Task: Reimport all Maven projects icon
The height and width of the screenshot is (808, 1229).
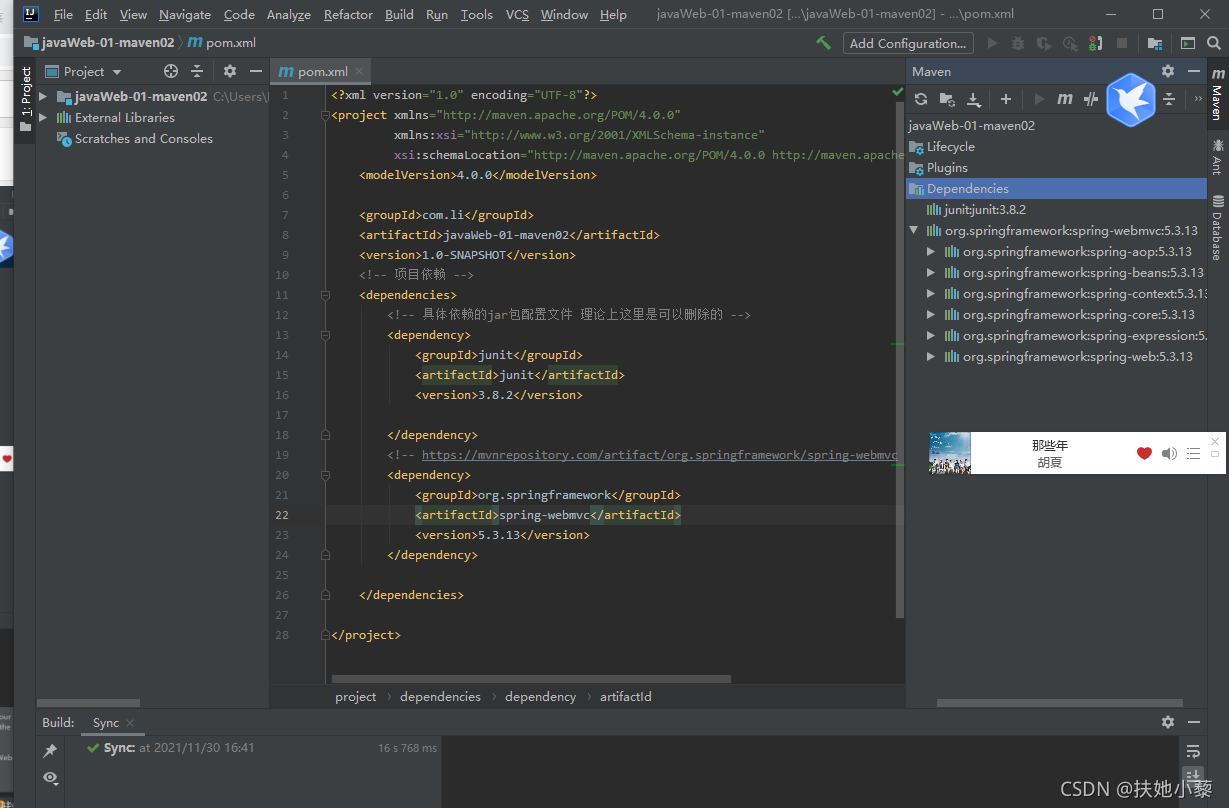Action: click(x=921, y=99)
